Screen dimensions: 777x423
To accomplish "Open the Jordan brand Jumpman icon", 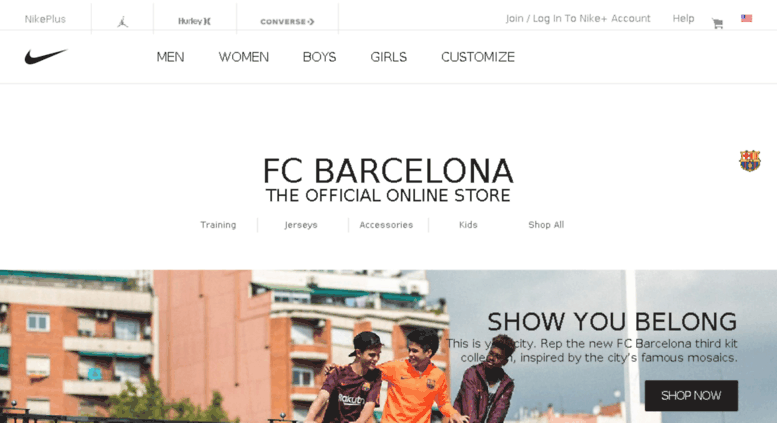I will tap(122, 21).
